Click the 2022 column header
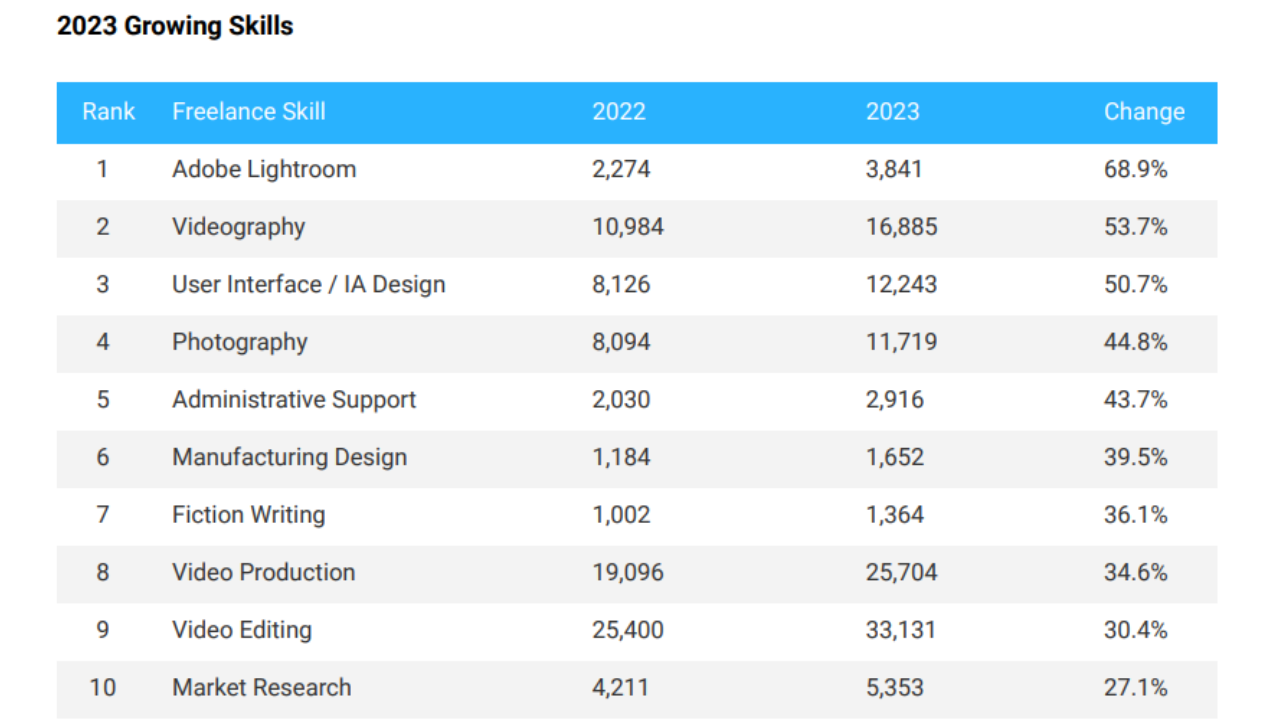The width and height of the screenshot is (1280, 720). tap(619, 112)
